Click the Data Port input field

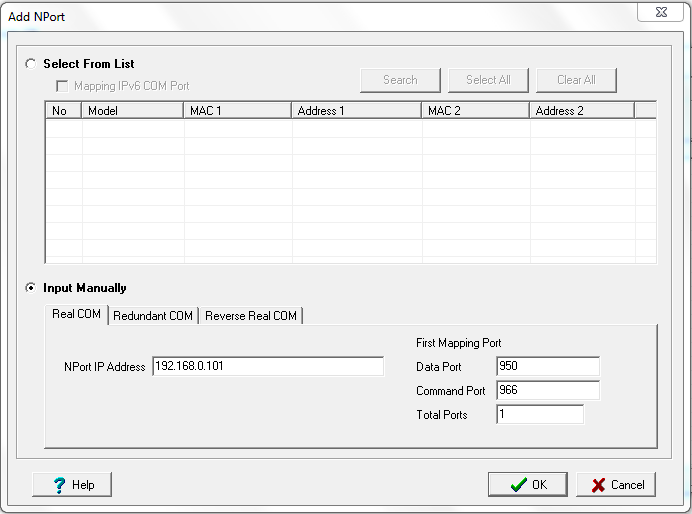548,366
